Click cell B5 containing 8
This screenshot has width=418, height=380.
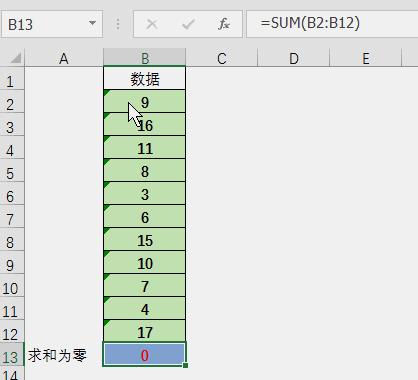click(145, 171)
